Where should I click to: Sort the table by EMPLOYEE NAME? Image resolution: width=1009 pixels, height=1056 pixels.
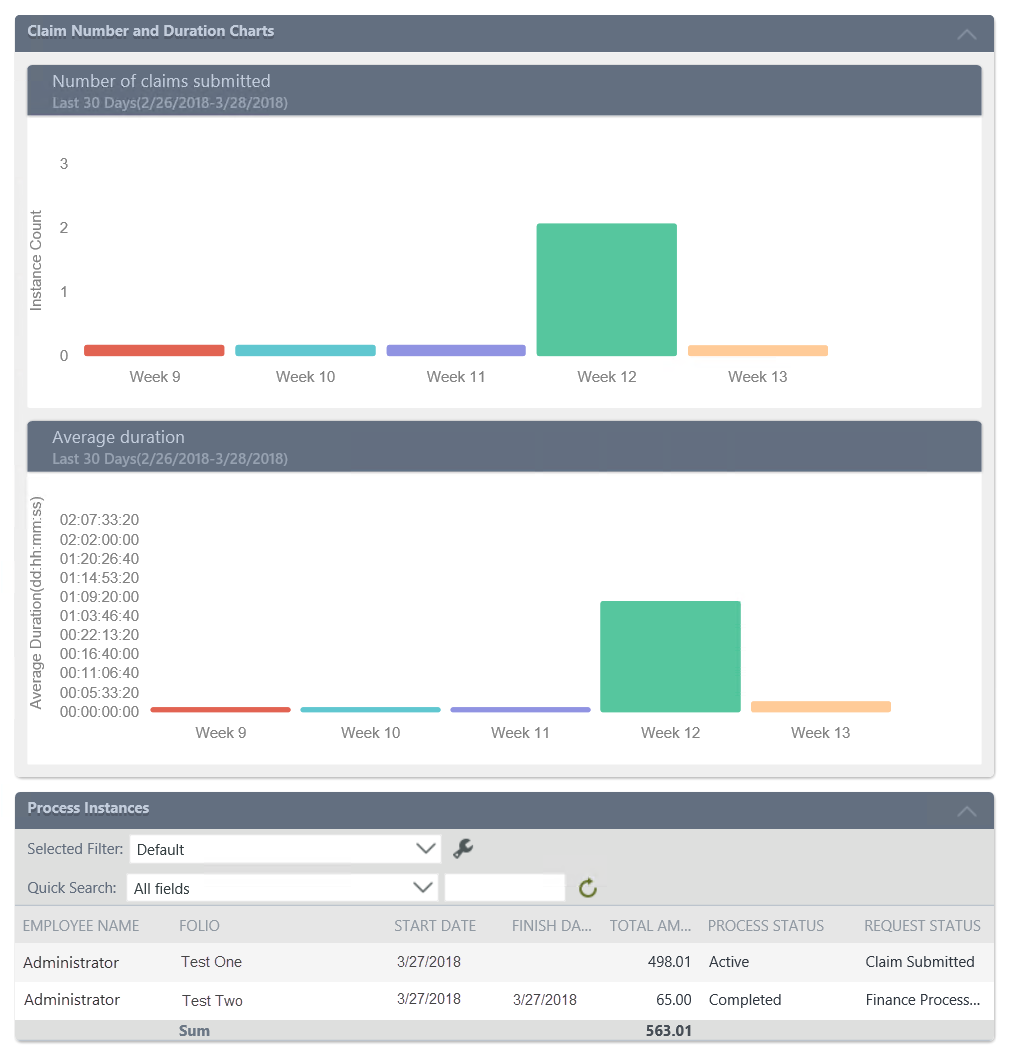80,925
